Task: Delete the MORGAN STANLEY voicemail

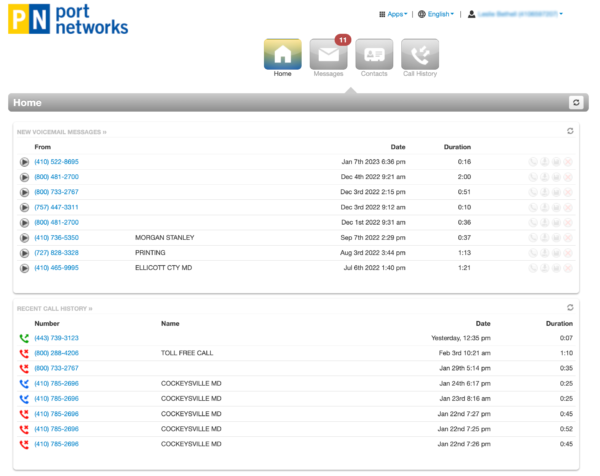Action: coord(568,238)
